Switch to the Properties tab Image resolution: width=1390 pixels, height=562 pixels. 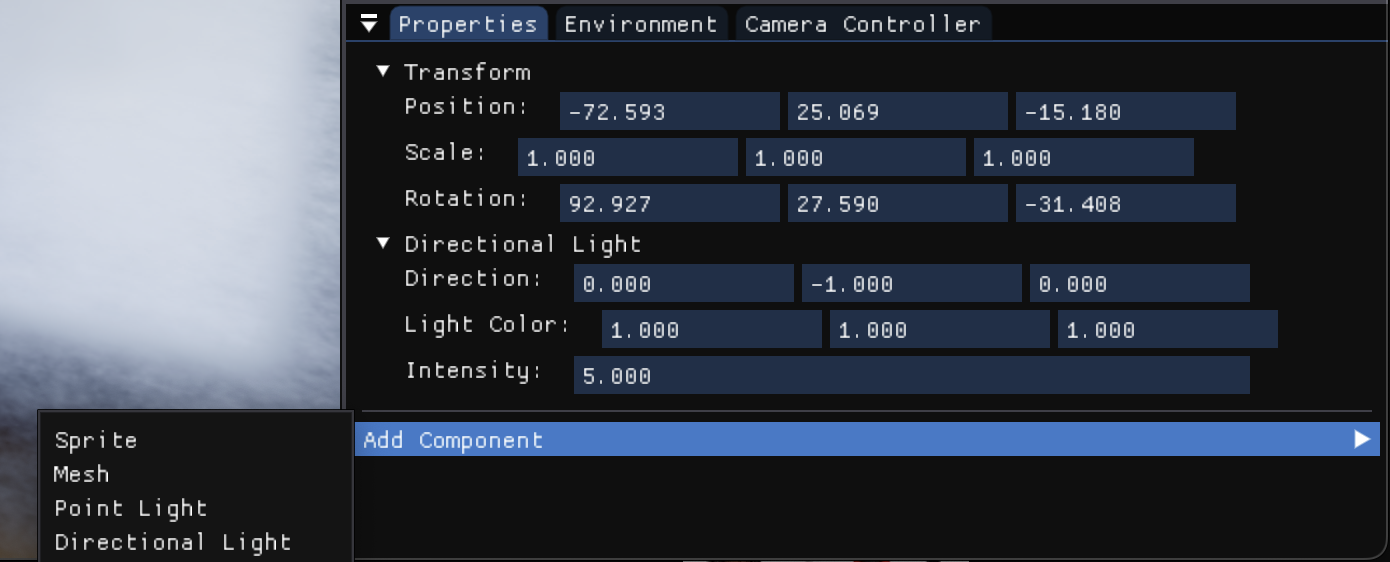(x=468, y=24)
